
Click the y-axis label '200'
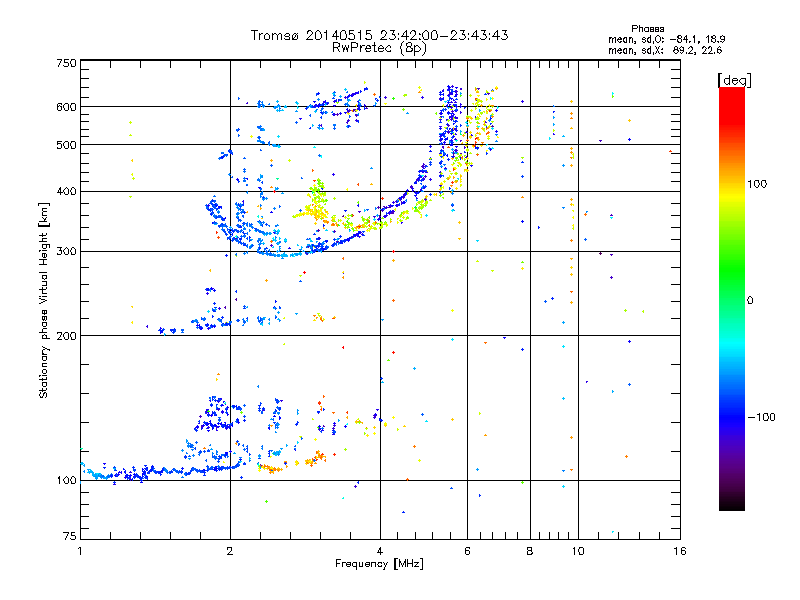pos(66,336)
